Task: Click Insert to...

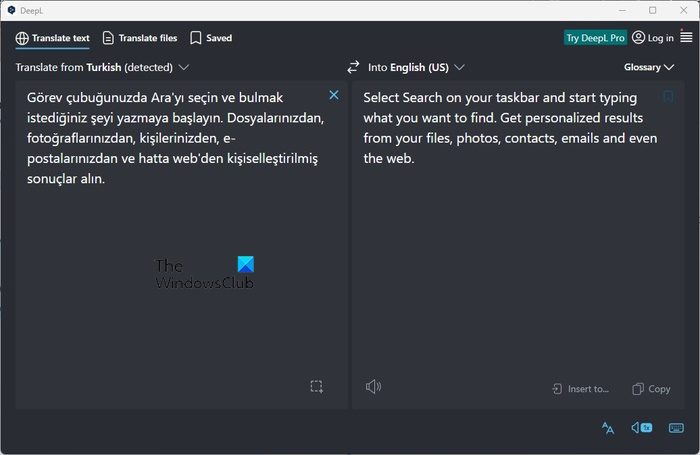Action: 580,389
